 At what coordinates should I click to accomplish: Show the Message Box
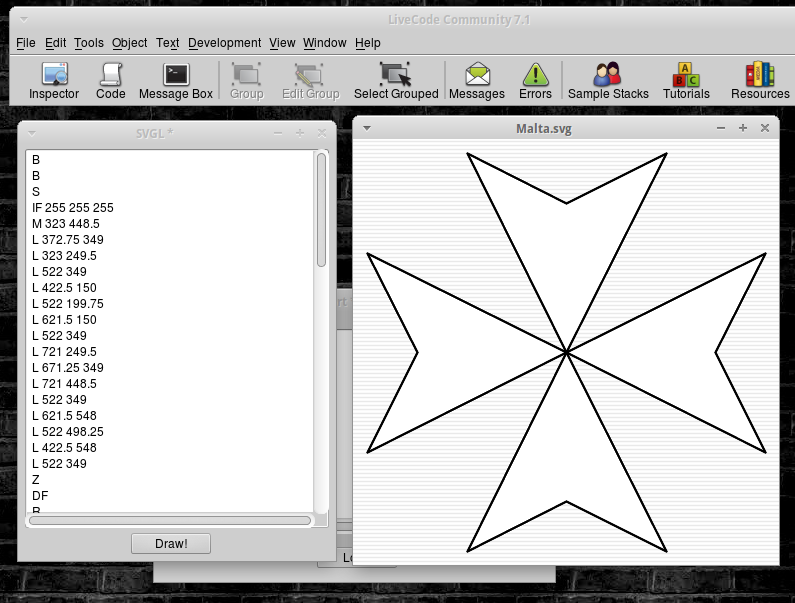tap(176, 80)
